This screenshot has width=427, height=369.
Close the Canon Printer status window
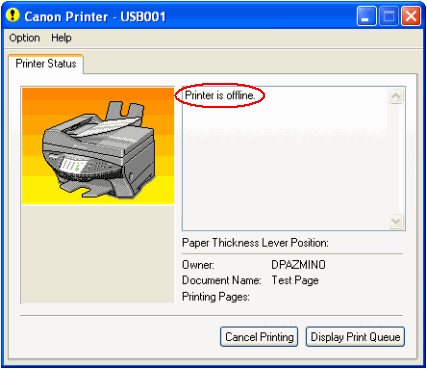[x=411, y=16]
